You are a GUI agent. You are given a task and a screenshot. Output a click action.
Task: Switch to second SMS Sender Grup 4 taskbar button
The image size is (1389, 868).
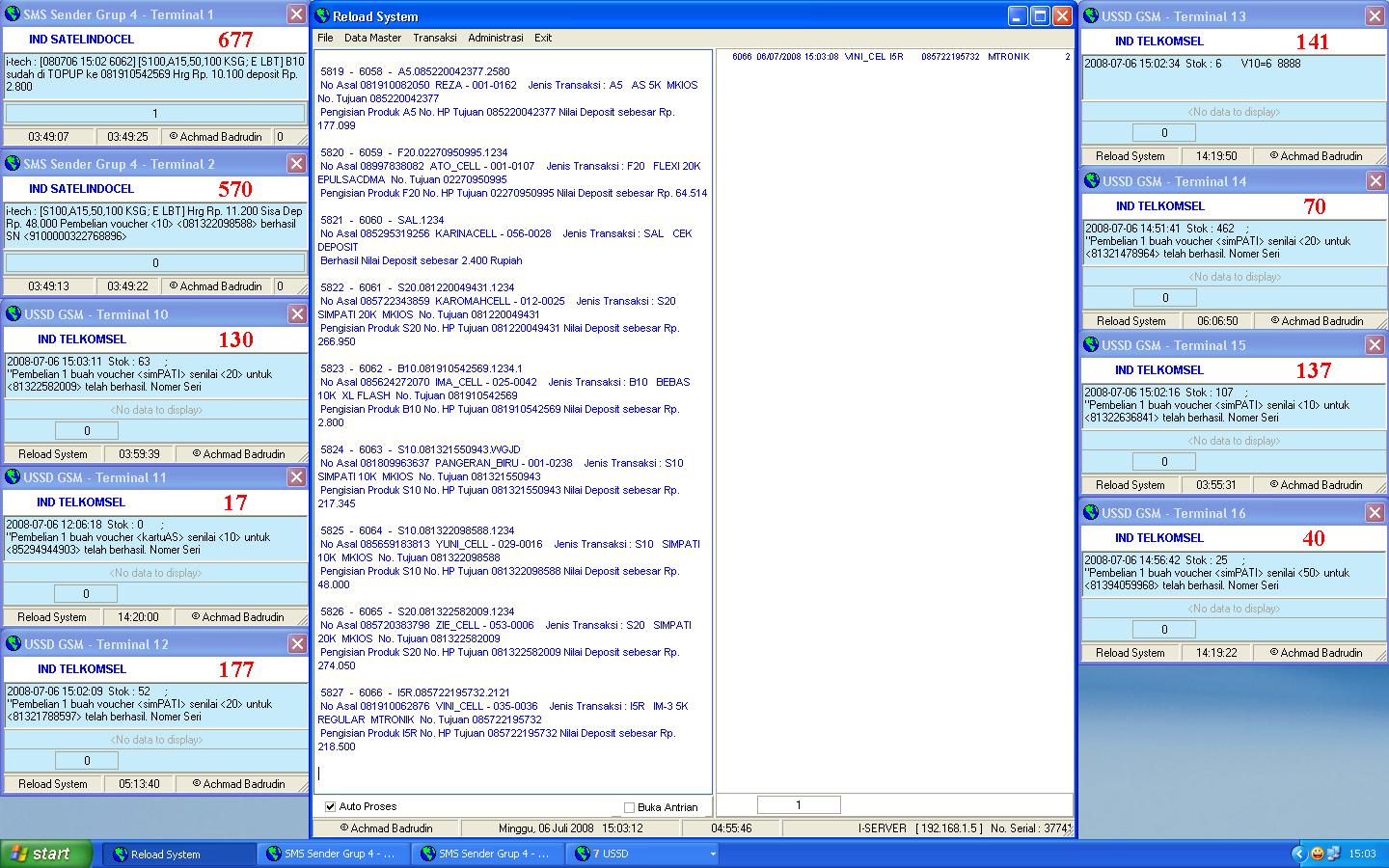[x=487, y=854]
